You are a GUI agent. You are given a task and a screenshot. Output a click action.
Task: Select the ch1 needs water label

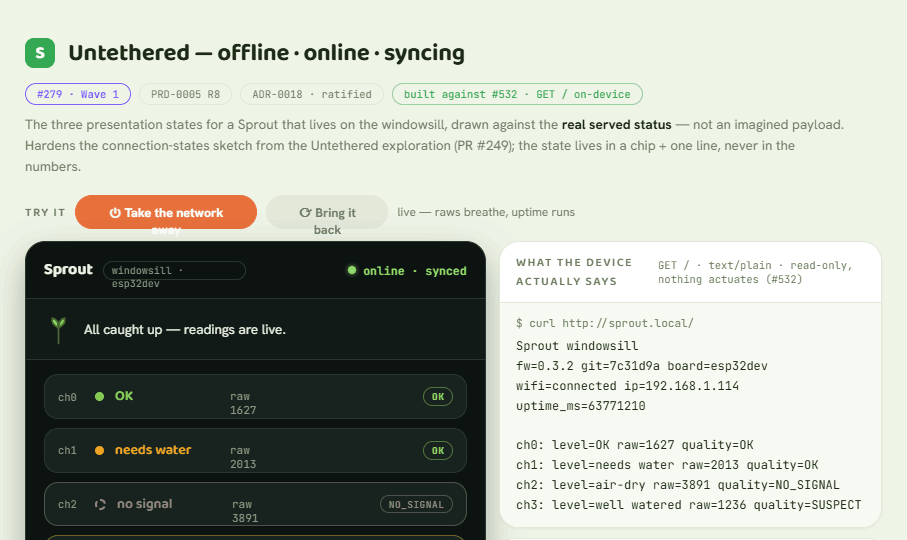[153, 450]
